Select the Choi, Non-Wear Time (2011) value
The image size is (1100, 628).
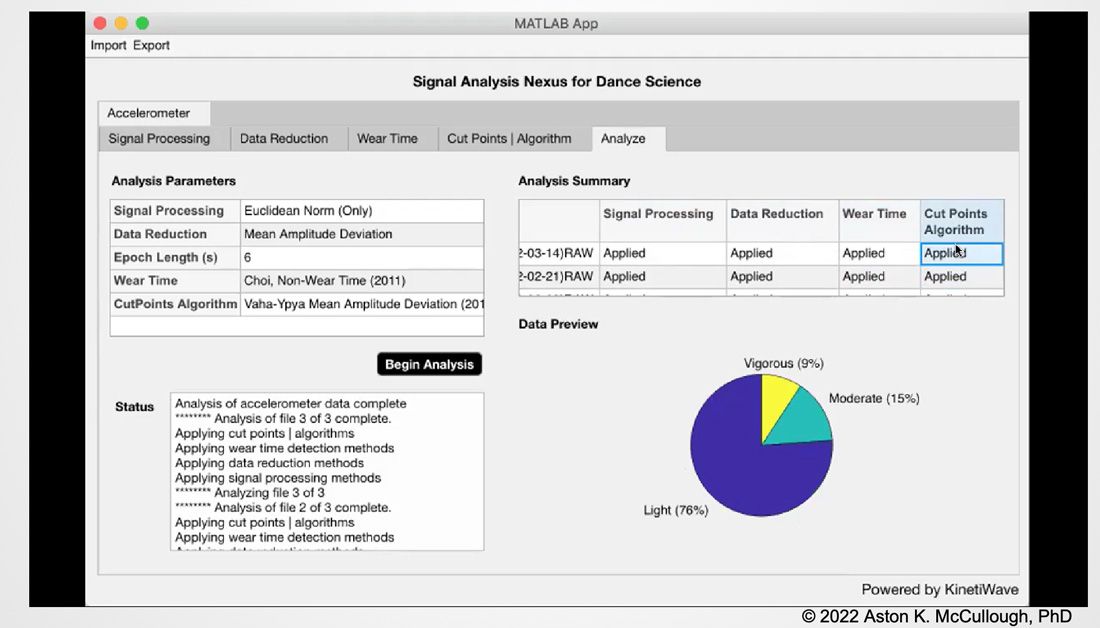(x=362, y=281)
